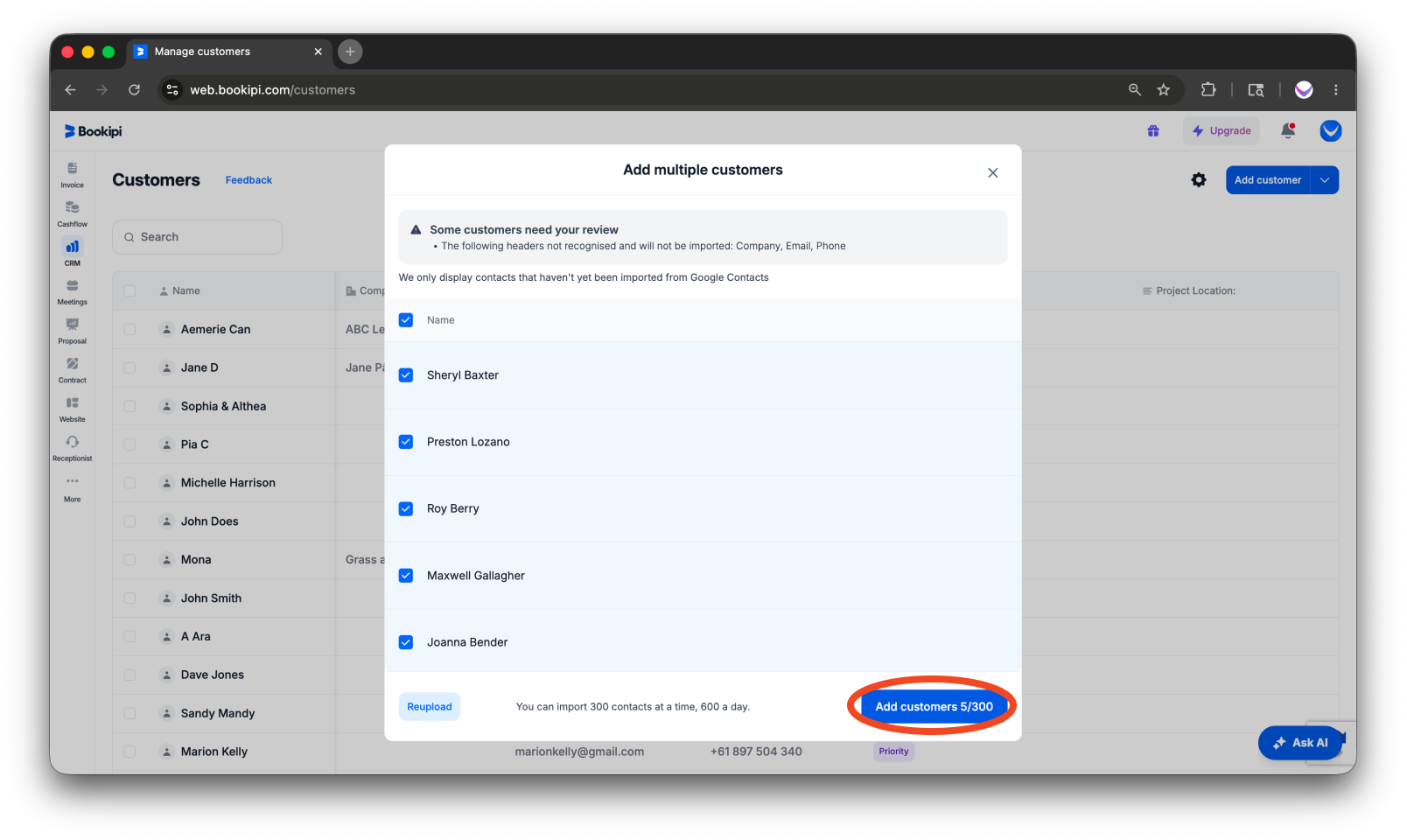Click the Add customer button

point(1268,180)
